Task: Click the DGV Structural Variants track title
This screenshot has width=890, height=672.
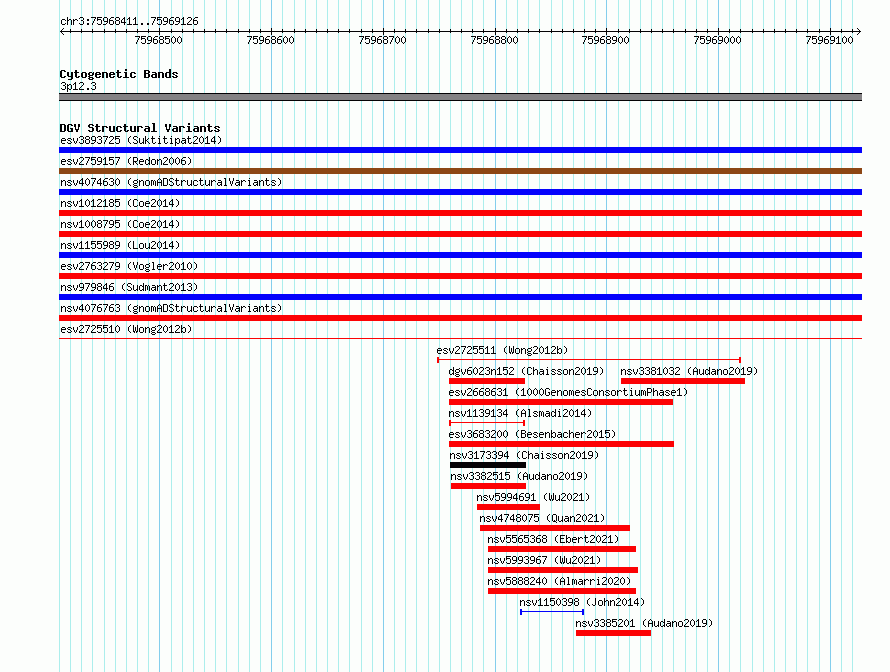Action: click(140, 128)
